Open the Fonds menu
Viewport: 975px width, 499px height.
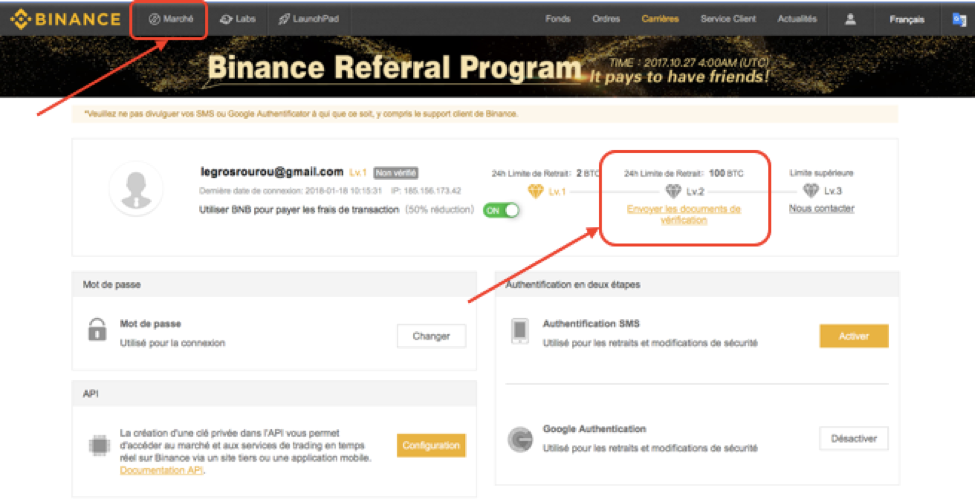pyautogui.click(x=558, y=19)
